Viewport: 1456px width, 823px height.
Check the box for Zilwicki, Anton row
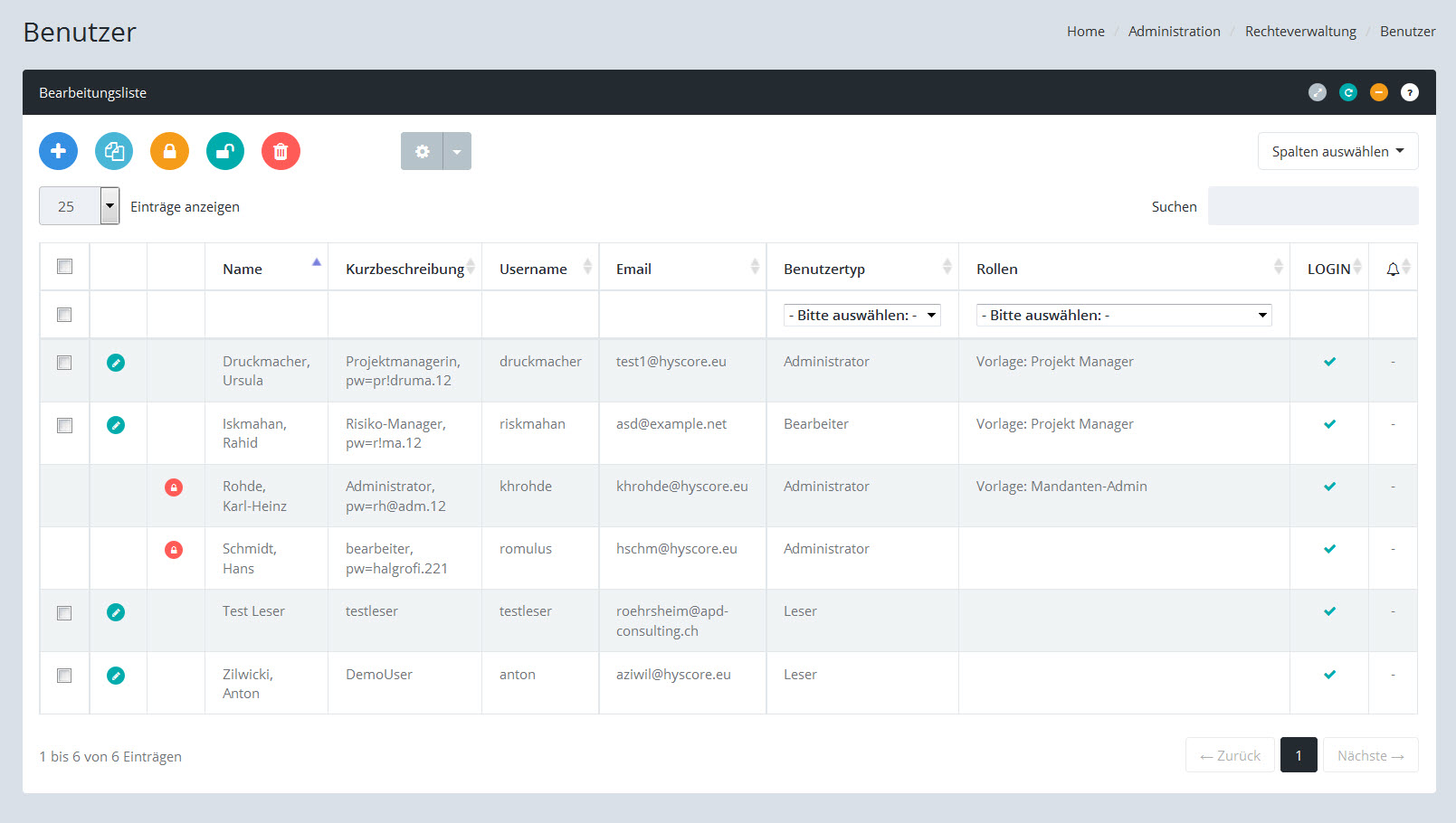click(x=64, y=676)
